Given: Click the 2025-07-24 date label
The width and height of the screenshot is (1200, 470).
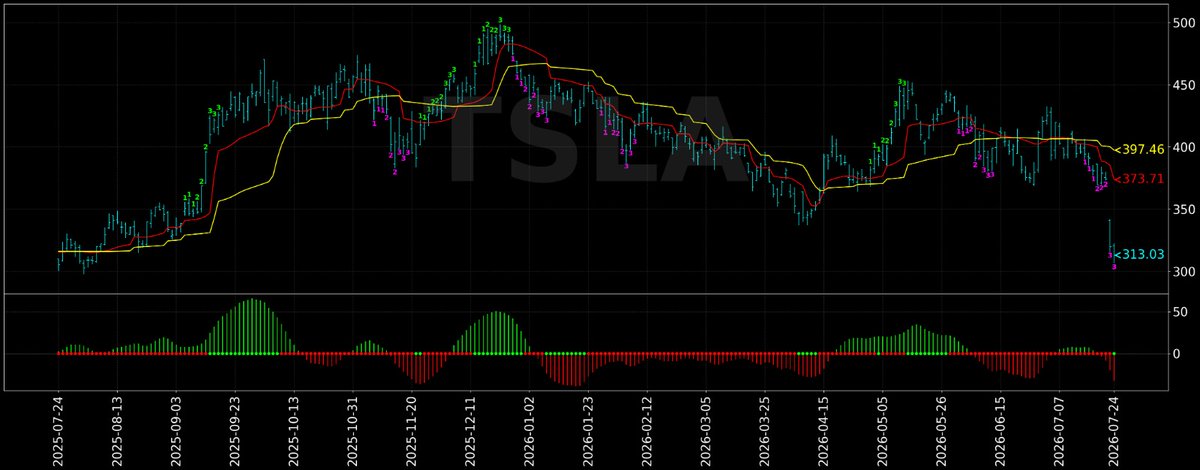Looking at the screenshot, I should [58, 431].
